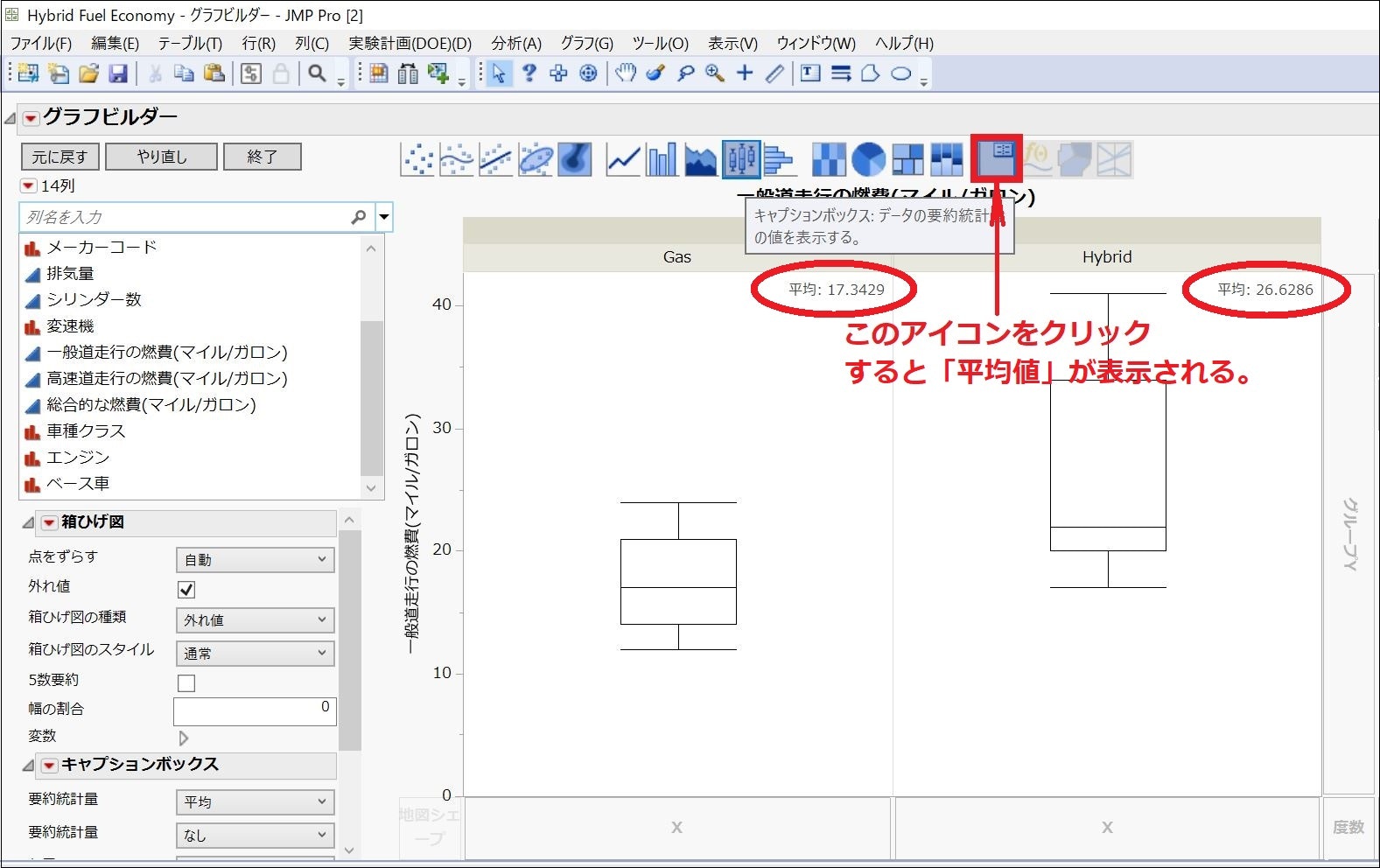The height and width of the screenshot is (868, 1380).
Task: Open the グラフビルダー red triangle menu
Action: point(31,117)
